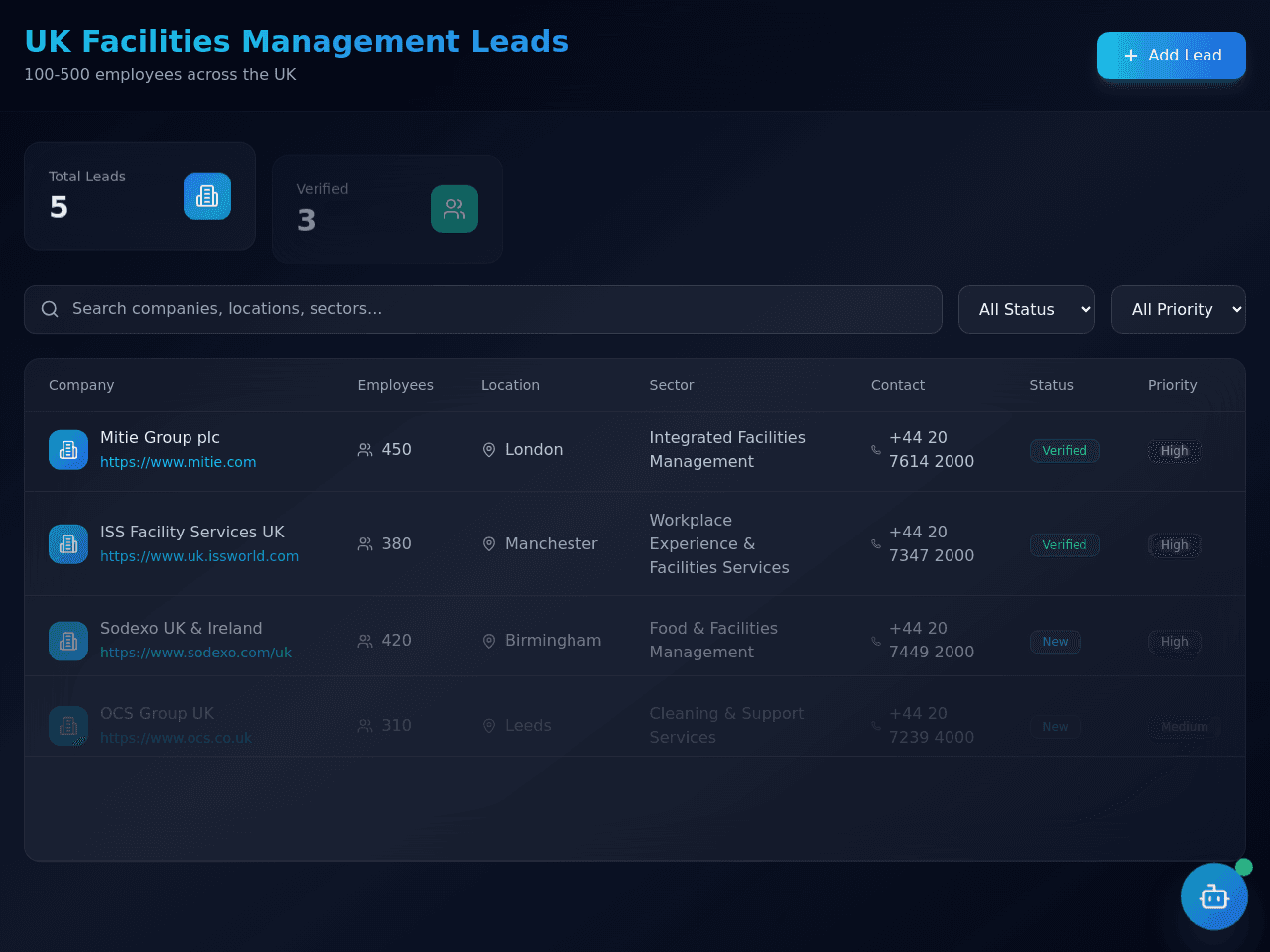This screenshot has height=952, width=1270.
Task: Click phone icon beside +44 20 7449 2000
Action: tap(876, 641)
